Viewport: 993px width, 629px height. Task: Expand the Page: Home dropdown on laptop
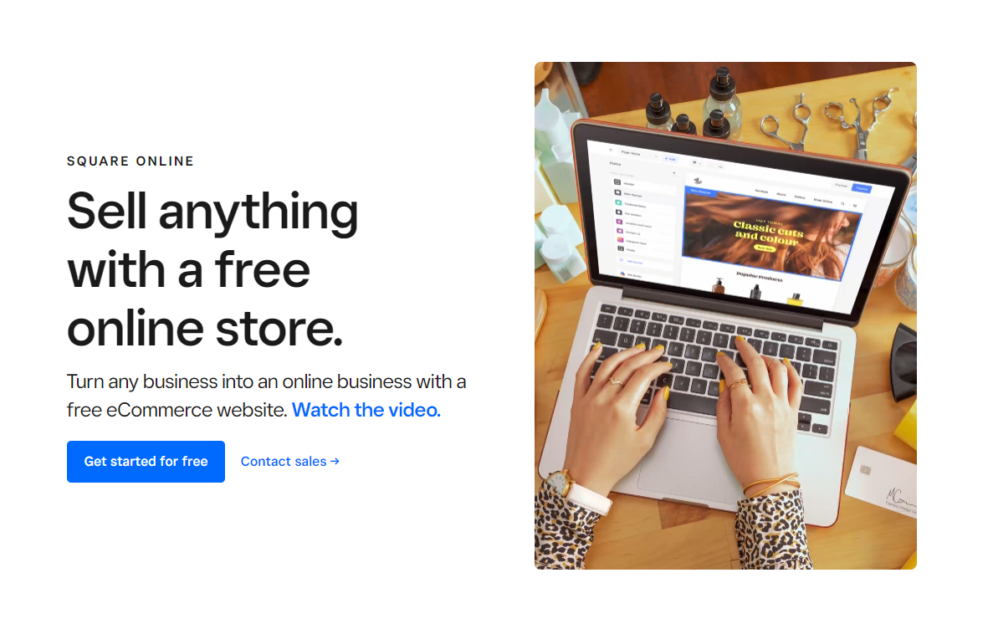[x=638, y=154]
